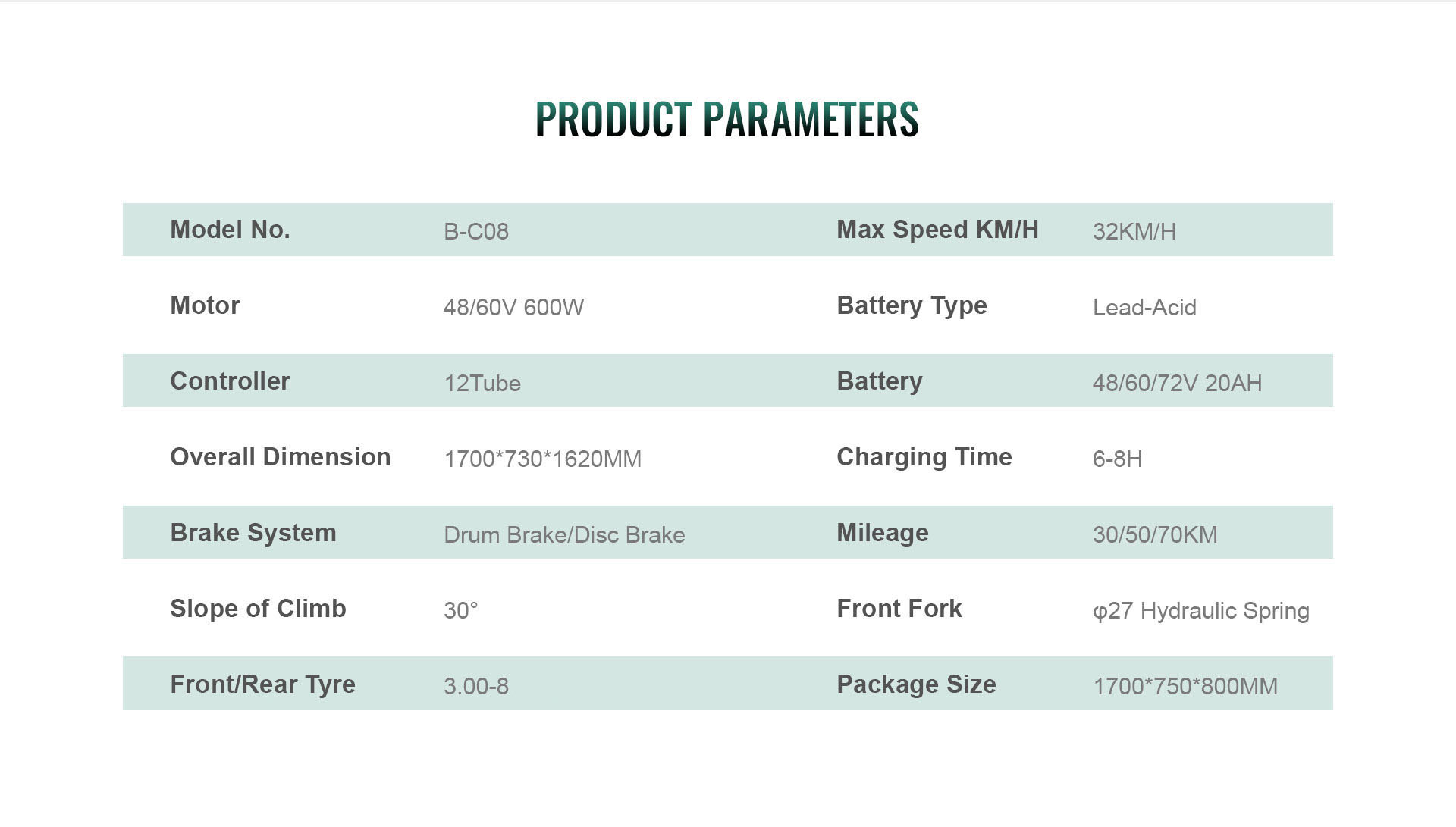Image resolution: width=1456 pixels, height=827 pixels.
Task: Click the Motor label
Action: click(205, 305)
